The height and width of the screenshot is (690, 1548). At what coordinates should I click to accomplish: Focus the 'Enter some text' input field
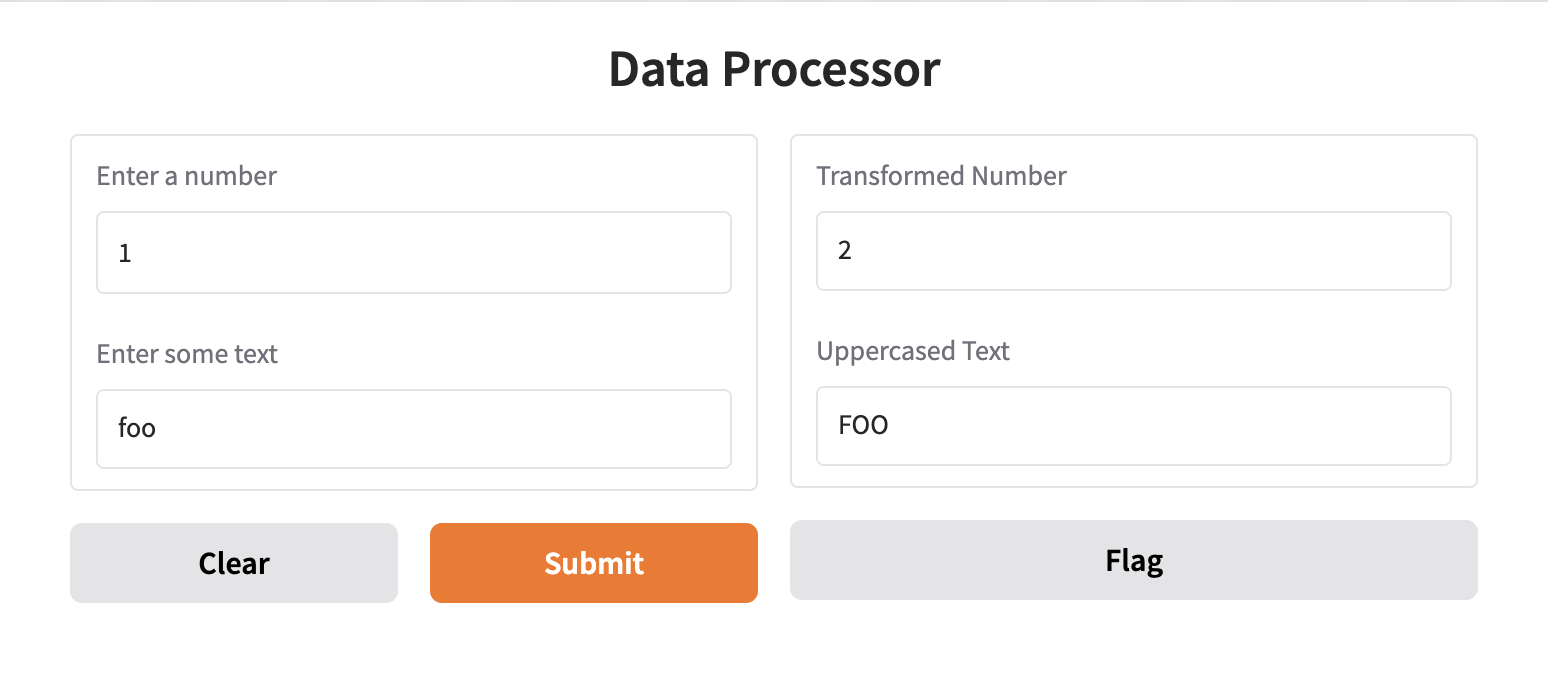click(x=414, y=429)
